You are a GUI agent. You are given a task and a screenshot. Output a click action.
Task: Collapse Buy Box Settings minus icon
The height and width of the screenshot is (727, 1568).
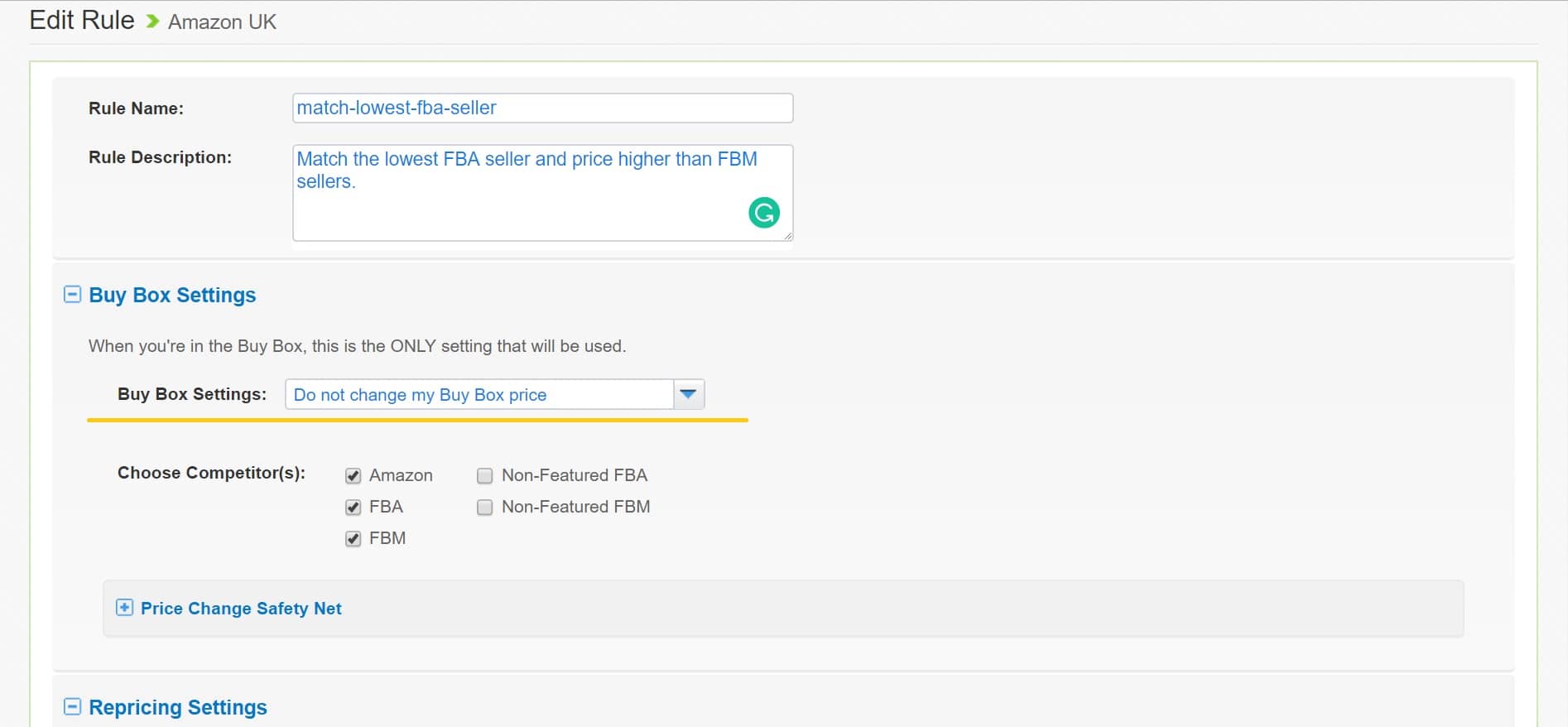pos(73,295)
